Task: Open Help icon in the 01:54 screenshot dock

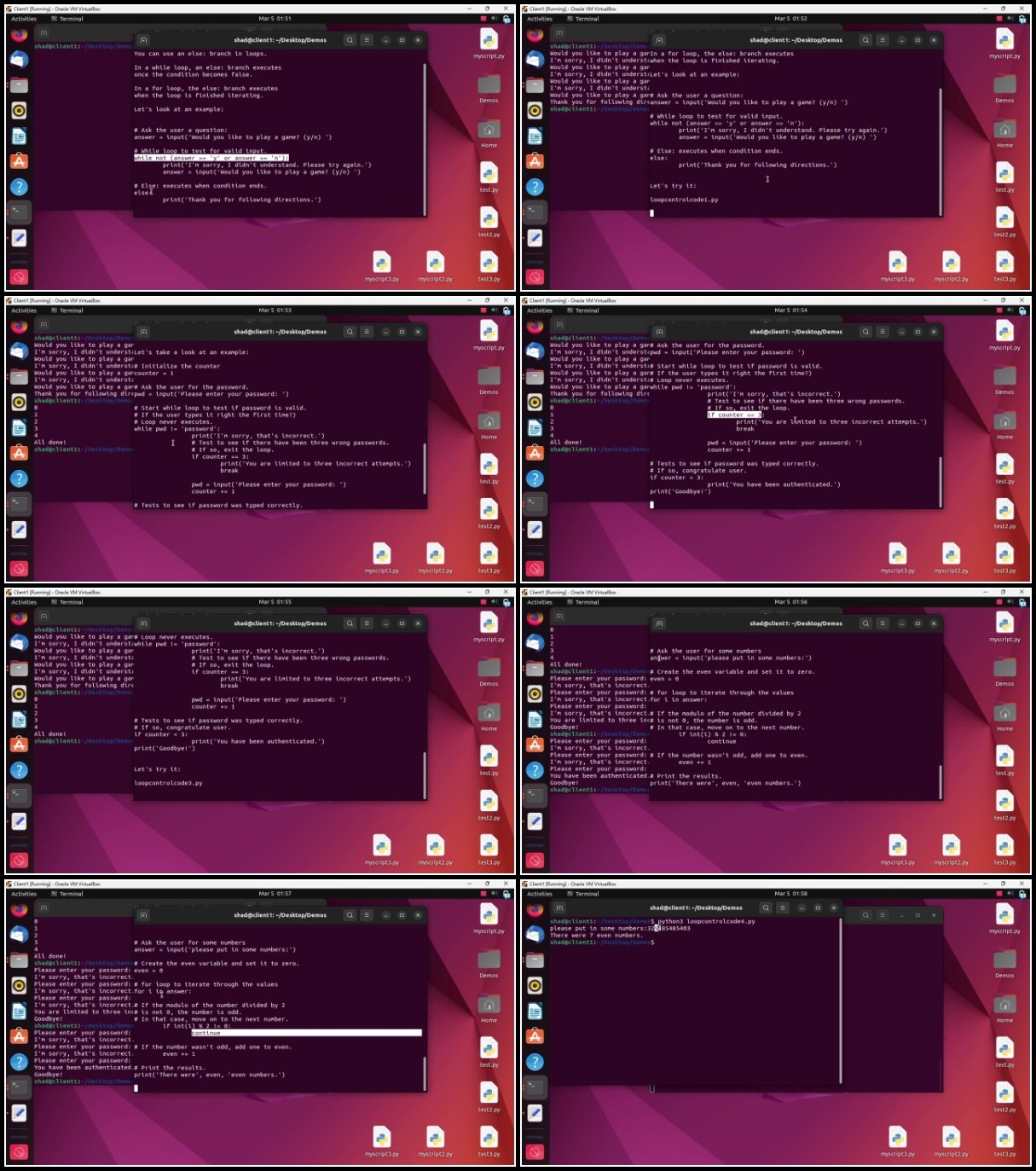Action: 535,478
